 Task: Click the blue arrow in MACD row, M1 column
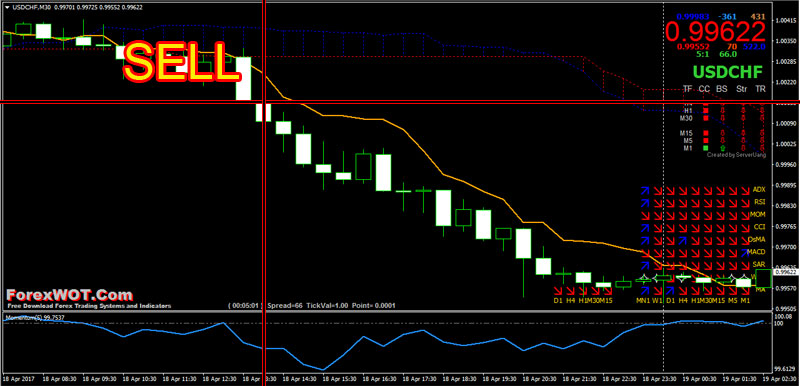745,252
